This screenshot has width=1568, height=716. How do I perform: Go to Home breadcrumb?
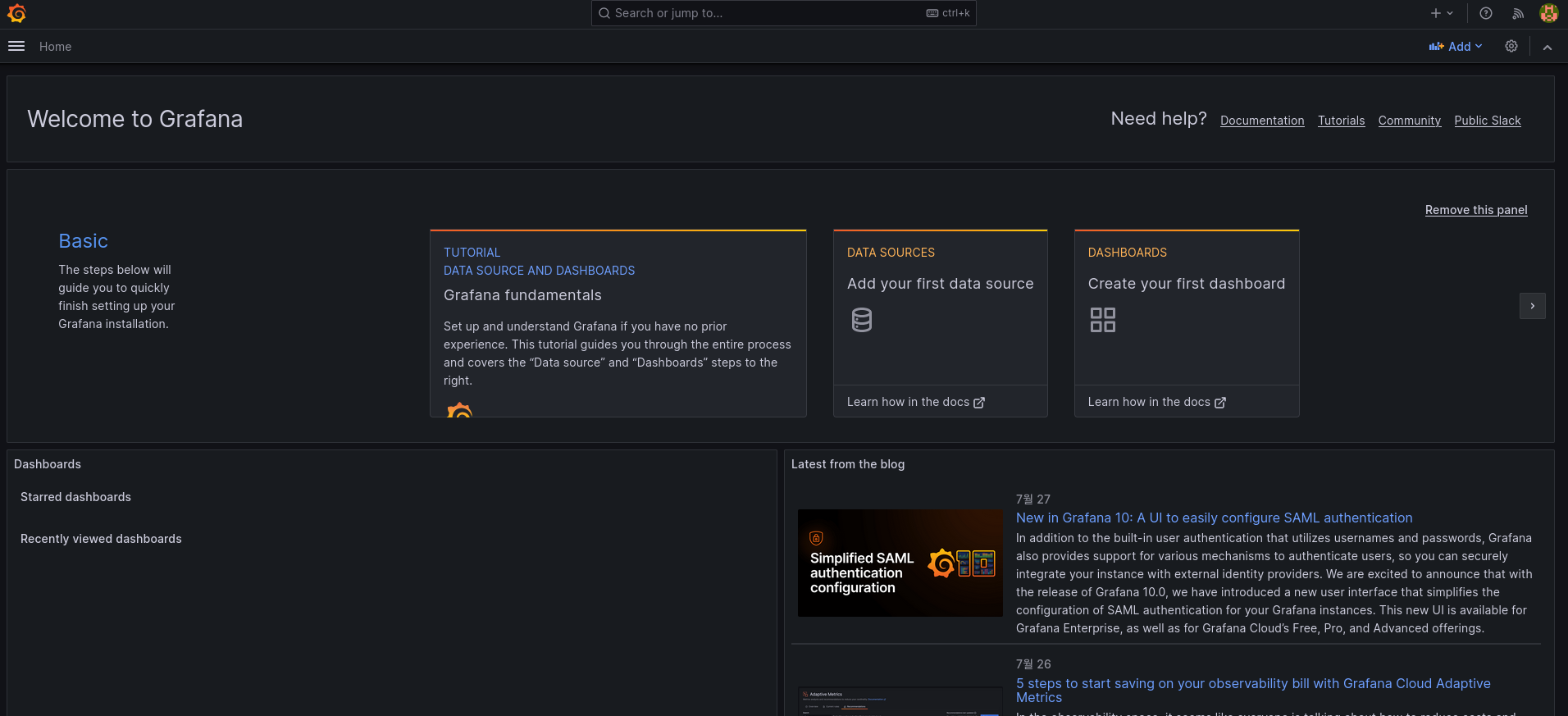point(55,47)
